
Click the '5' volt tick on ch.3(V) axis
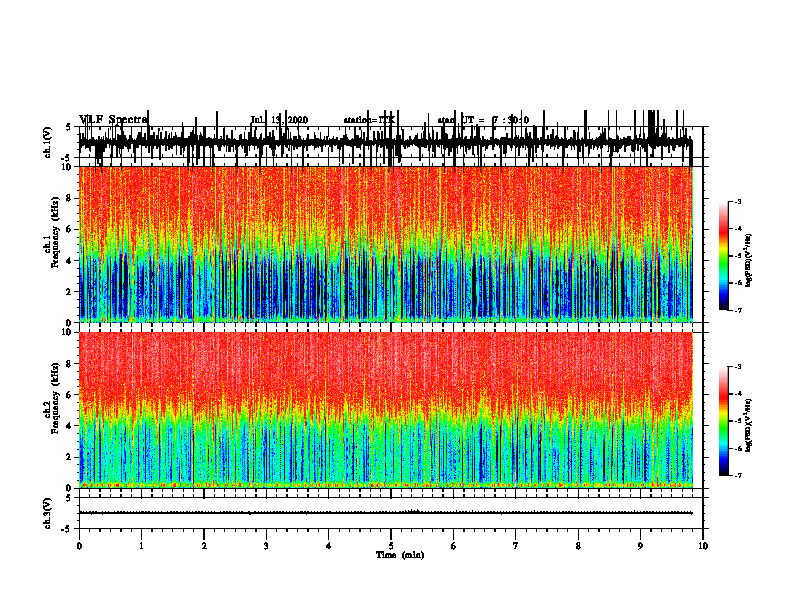[68, 499]
